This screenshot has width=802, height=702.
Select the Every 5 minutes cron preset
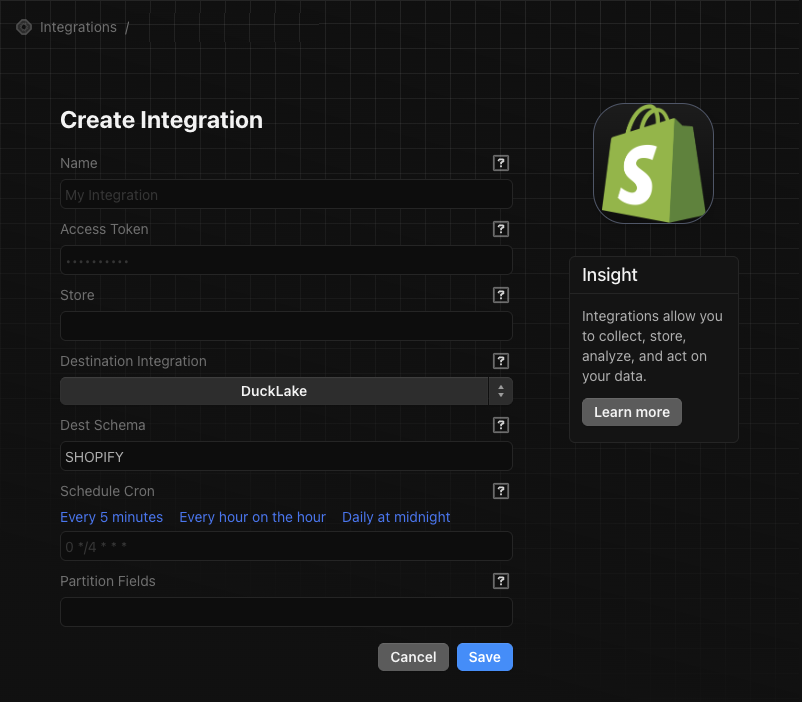(111, 517)
